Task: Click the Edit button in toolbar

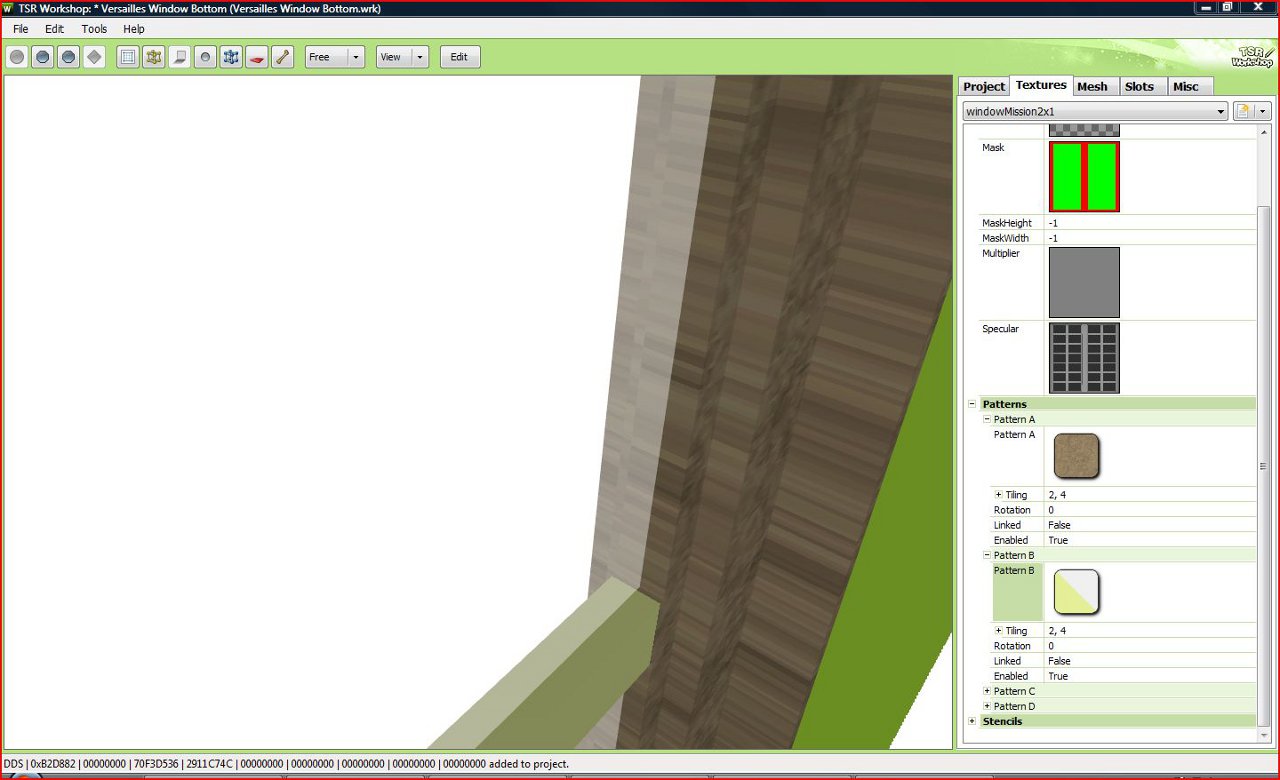Action: pyautogui.click(x=460, y=57)
